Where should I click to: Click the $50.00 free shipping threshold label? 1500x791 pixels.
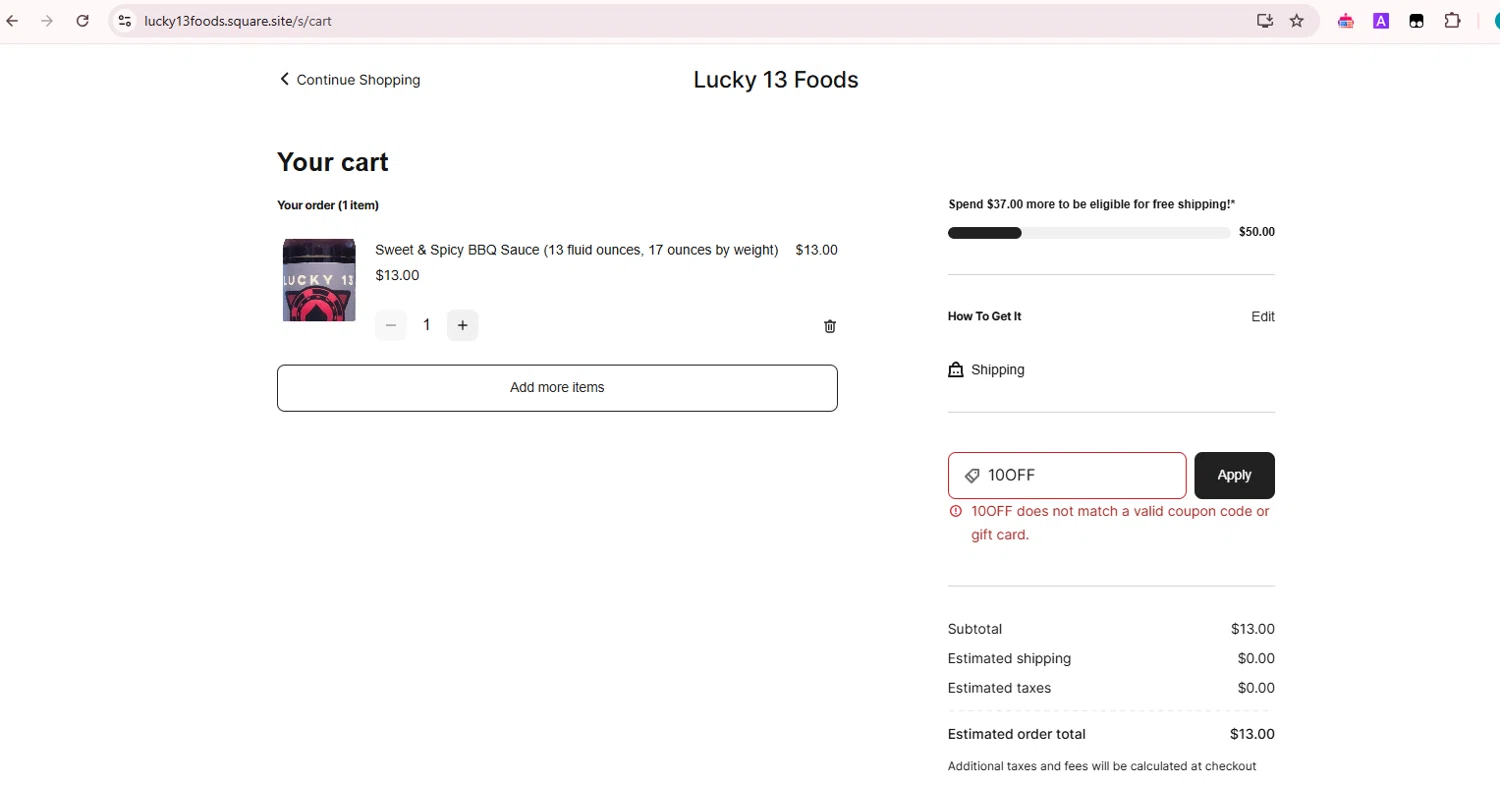point(1257,232)
